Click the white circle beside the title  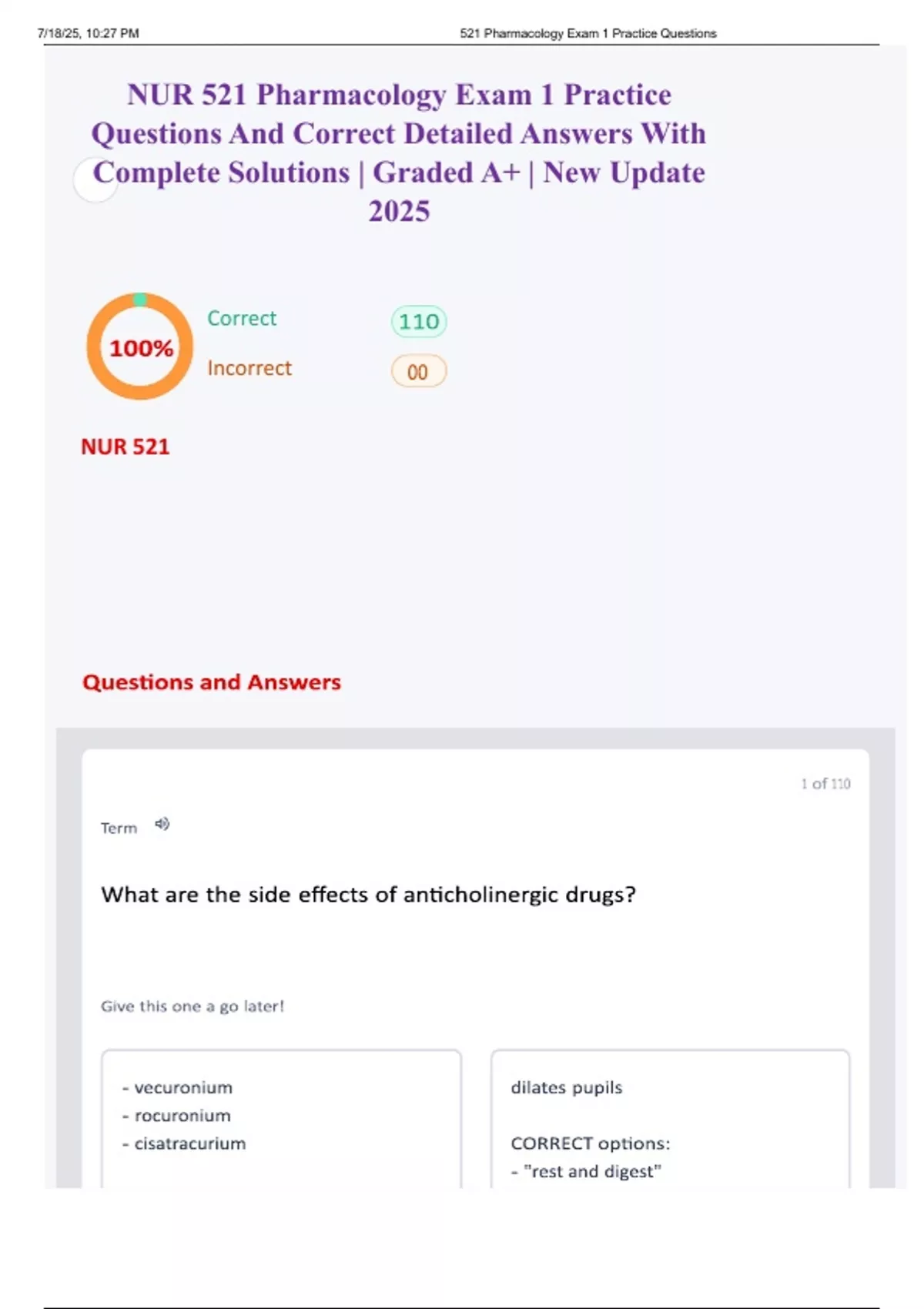click(x=95, y=180)
